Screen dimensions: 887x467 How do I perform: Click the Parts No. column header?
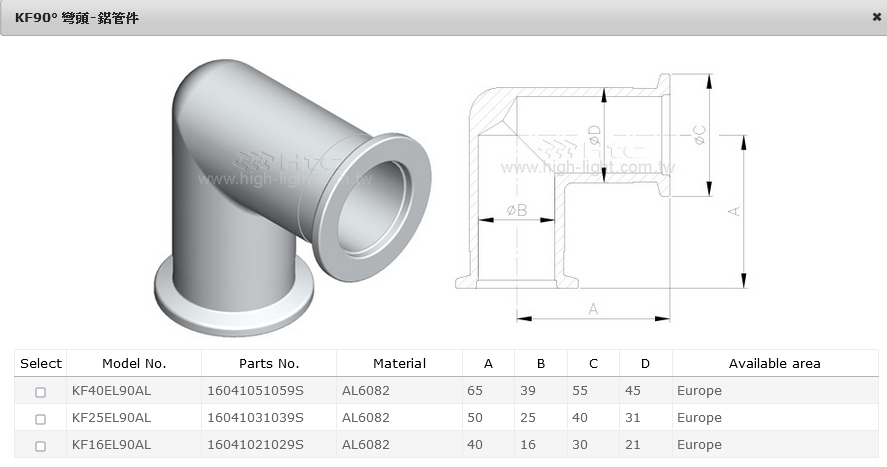click(269, 364)
